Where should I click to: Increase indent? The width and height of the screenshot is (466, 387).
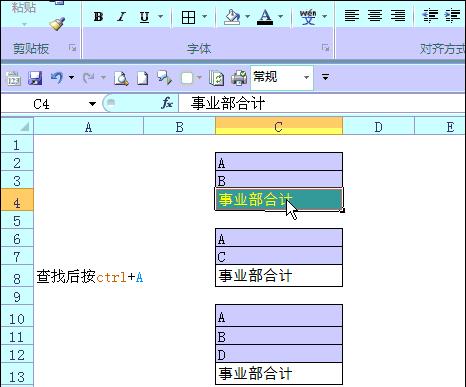[x=452, y=16]
